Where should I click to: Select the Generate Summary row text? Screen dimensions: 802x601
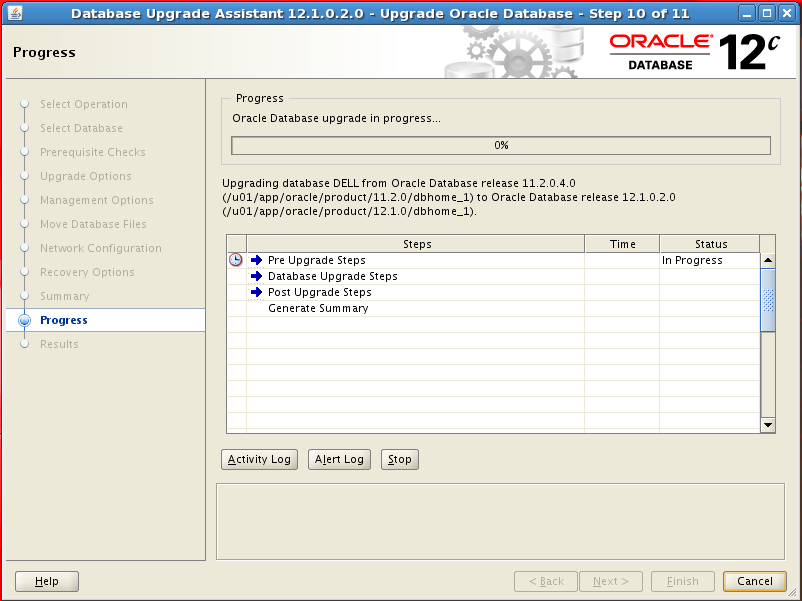(318, 308)
